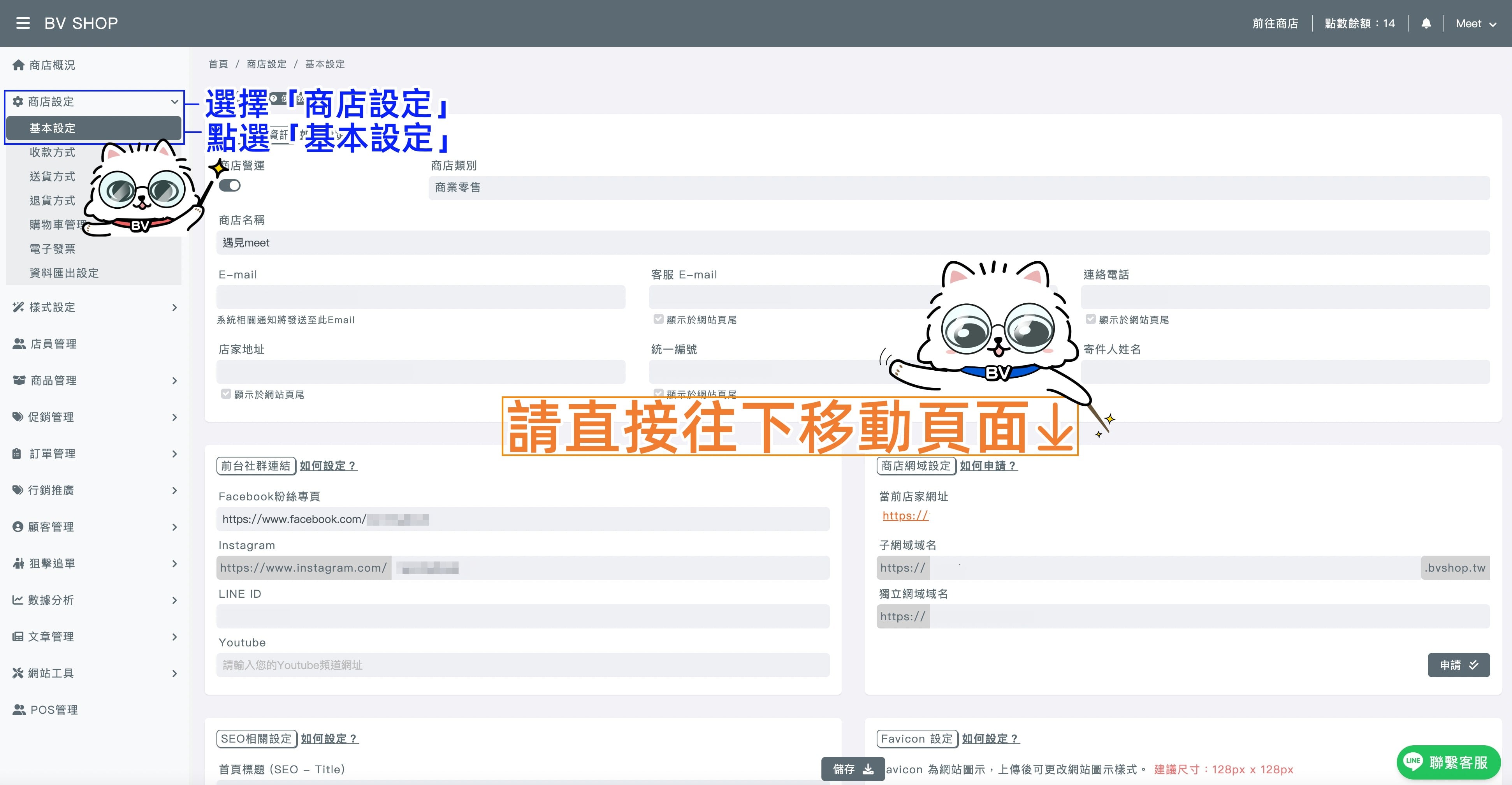
Task: Click the 申請 button
Action: click(x=1459, y=665)
